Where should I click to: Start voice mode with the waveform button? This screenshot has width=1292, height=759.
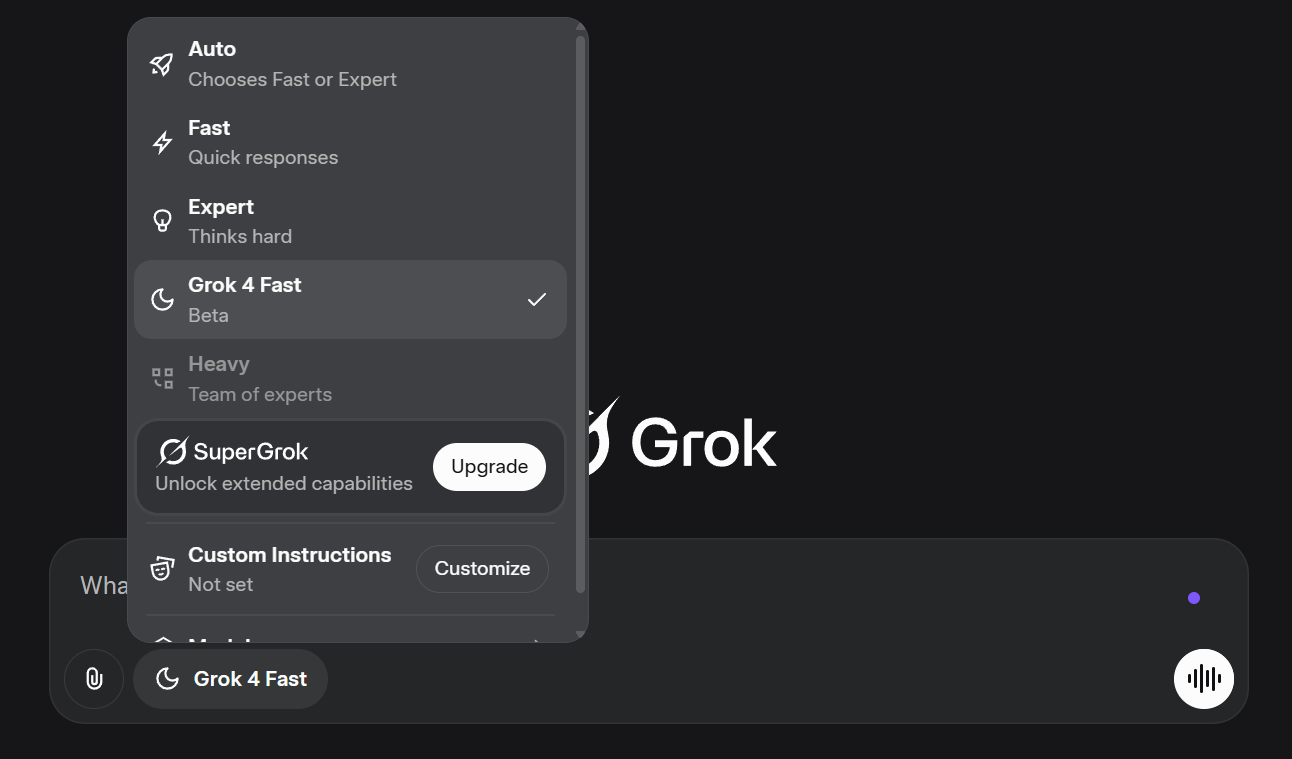click(x=1203, y=679)
